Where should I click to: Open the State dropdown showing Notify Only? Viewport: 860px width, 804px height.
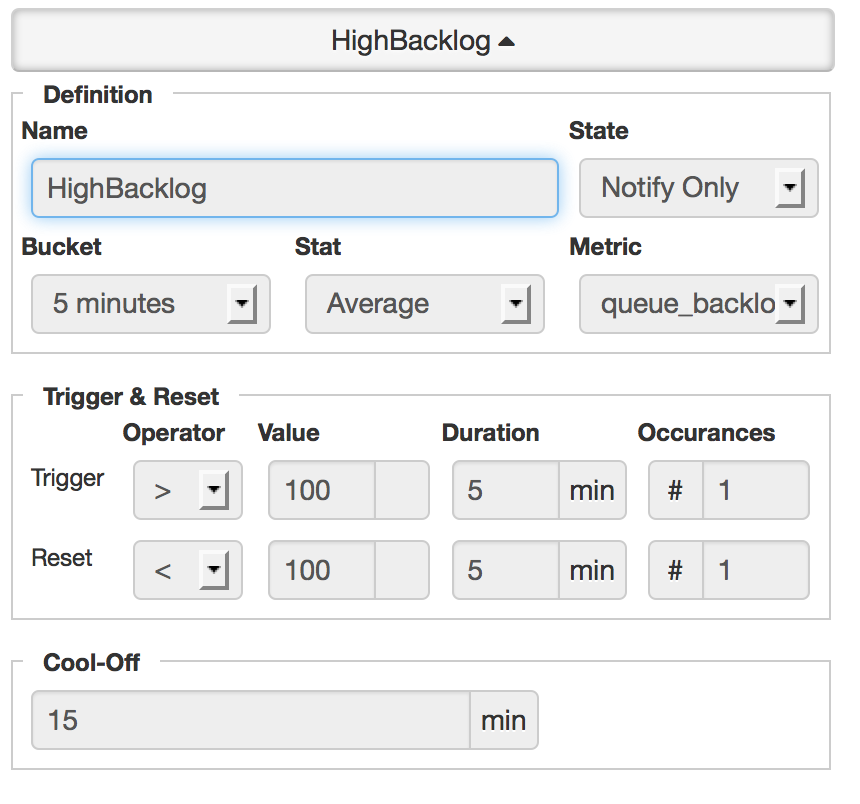(698, 188)
